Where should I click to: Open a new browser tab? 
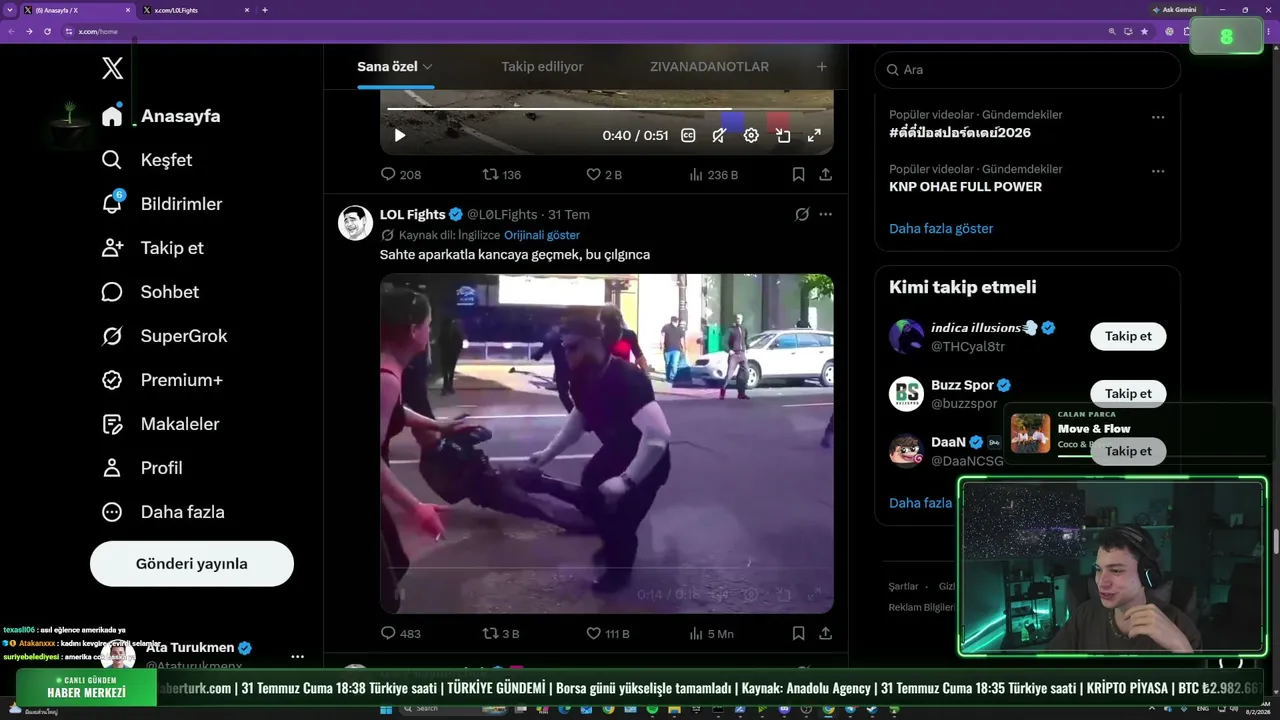tap(264, 10)
